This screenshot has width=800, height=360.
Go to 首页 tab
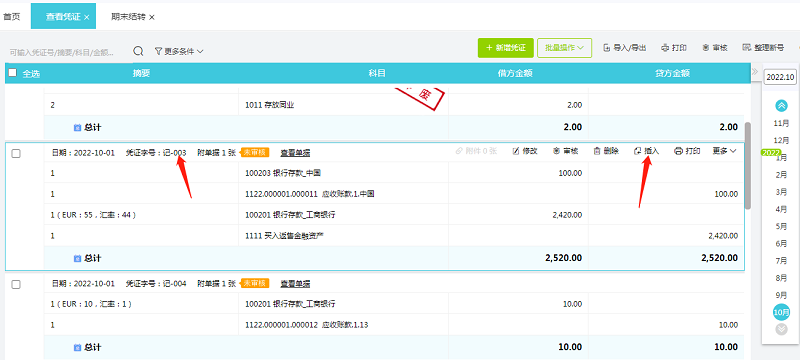pos(12,17)
